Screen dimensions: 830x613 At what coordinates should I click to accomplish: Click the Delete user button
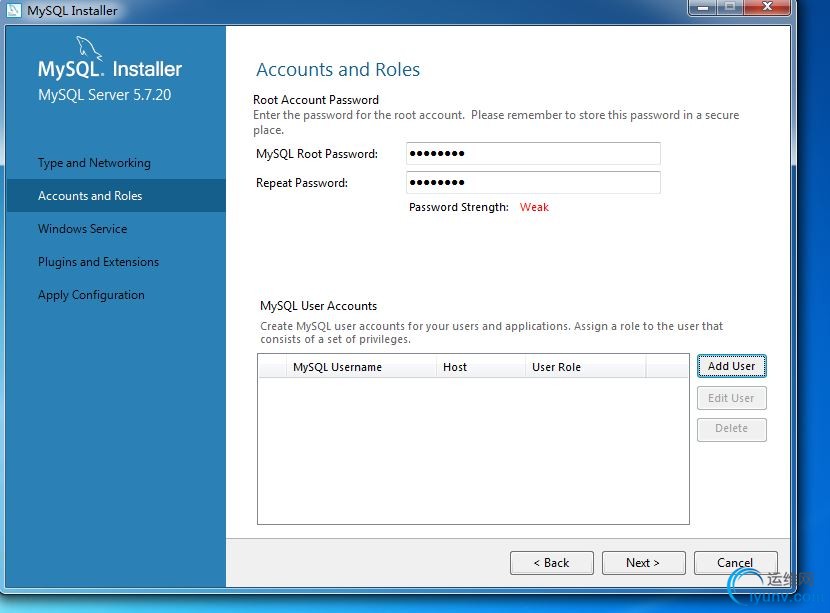click(x=732, y=429)
